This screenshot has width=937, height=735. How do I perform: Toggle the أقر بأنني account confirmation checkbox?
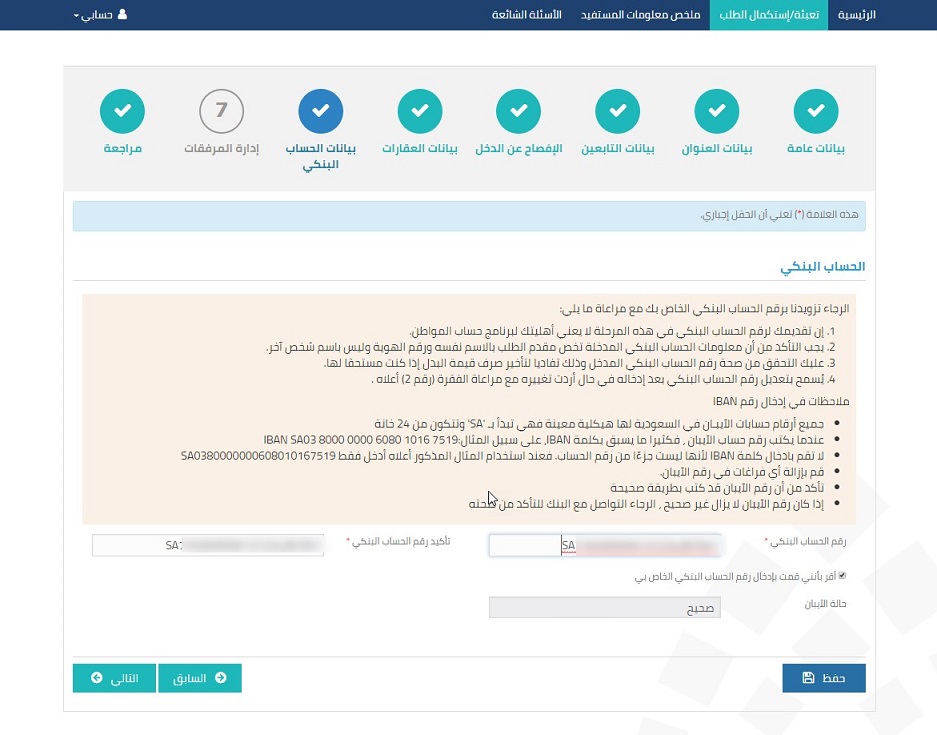[x=842, y=576]
